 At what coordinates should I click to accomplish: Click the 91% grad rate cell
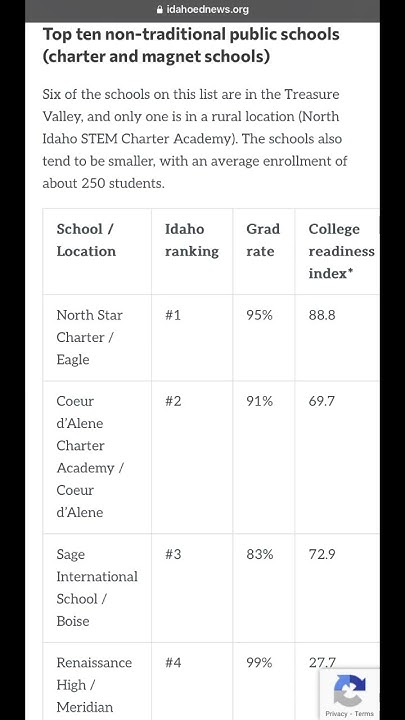click(264, 457)
